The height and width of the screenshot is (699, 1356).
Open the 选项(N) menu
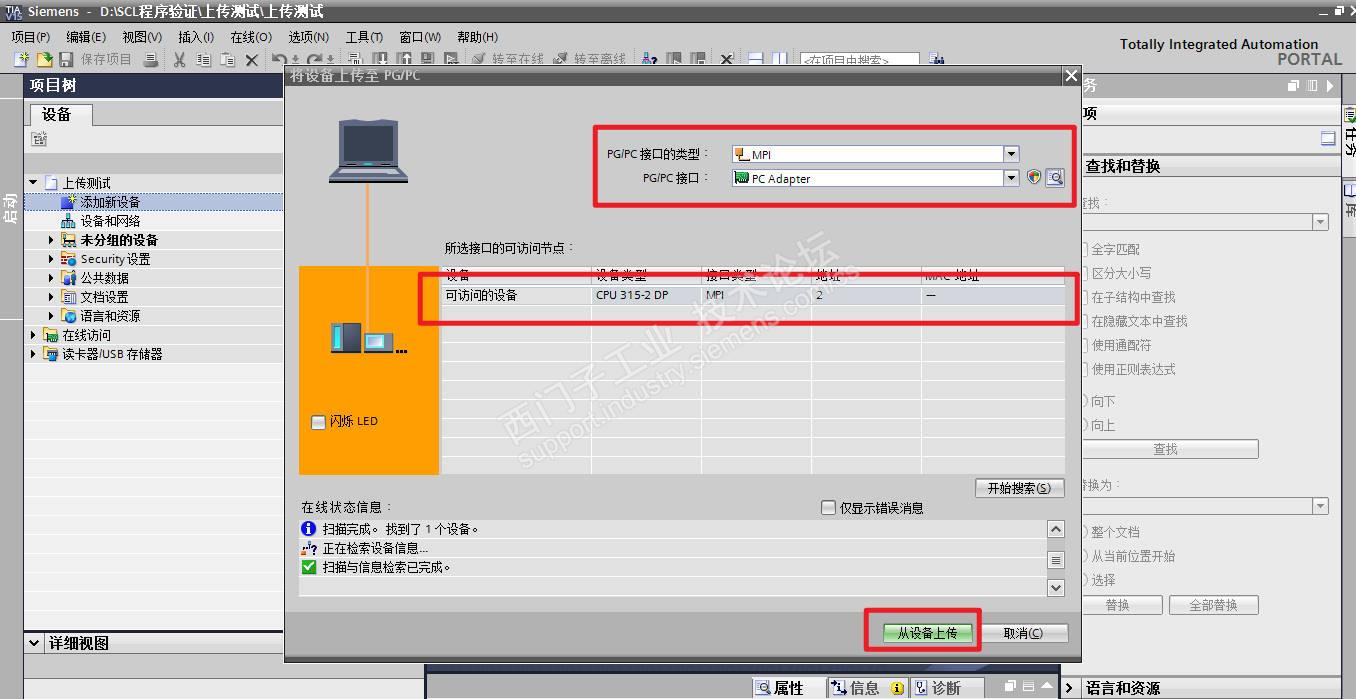point(308,37)
